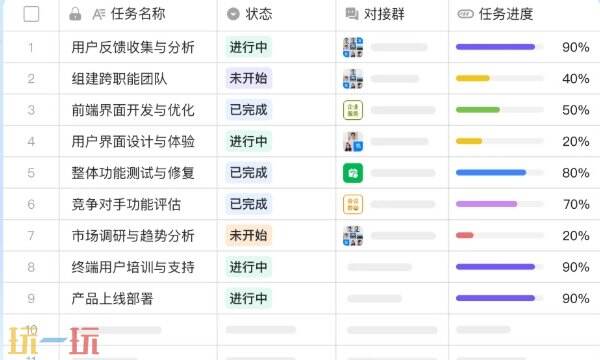Screen dimensions: 600x360
Task: Open group avatar in 用户界面设计与体验 row
Action: (x=353, y=141)
